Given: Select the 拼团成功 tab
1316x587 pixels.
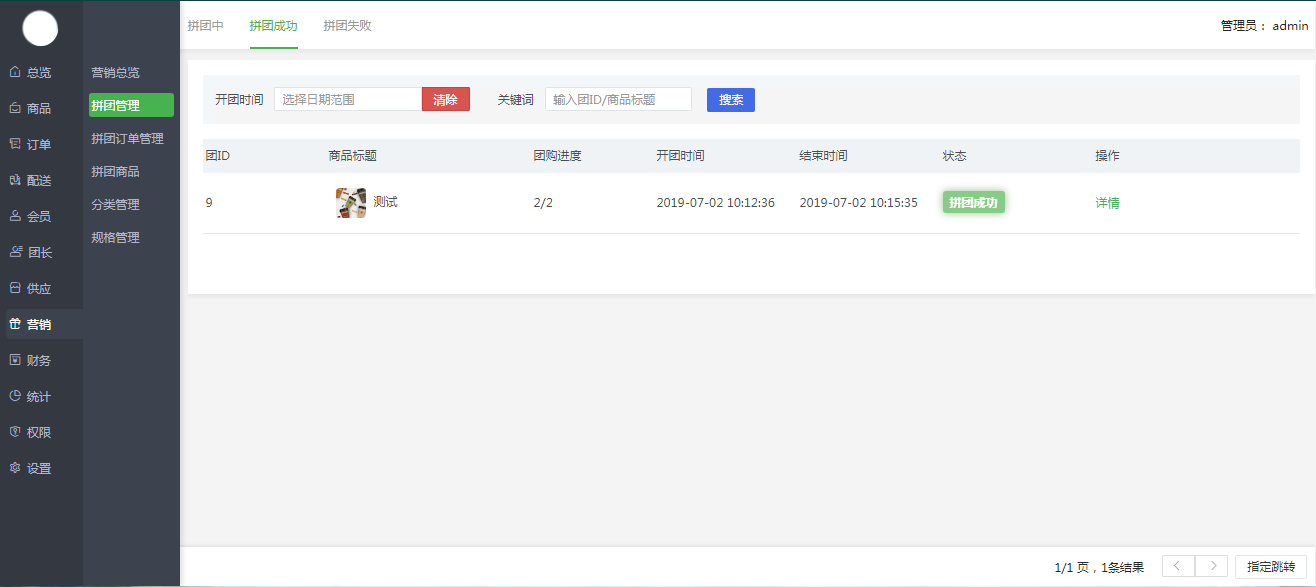Looking at the screenshot, I should pos(273,26).
